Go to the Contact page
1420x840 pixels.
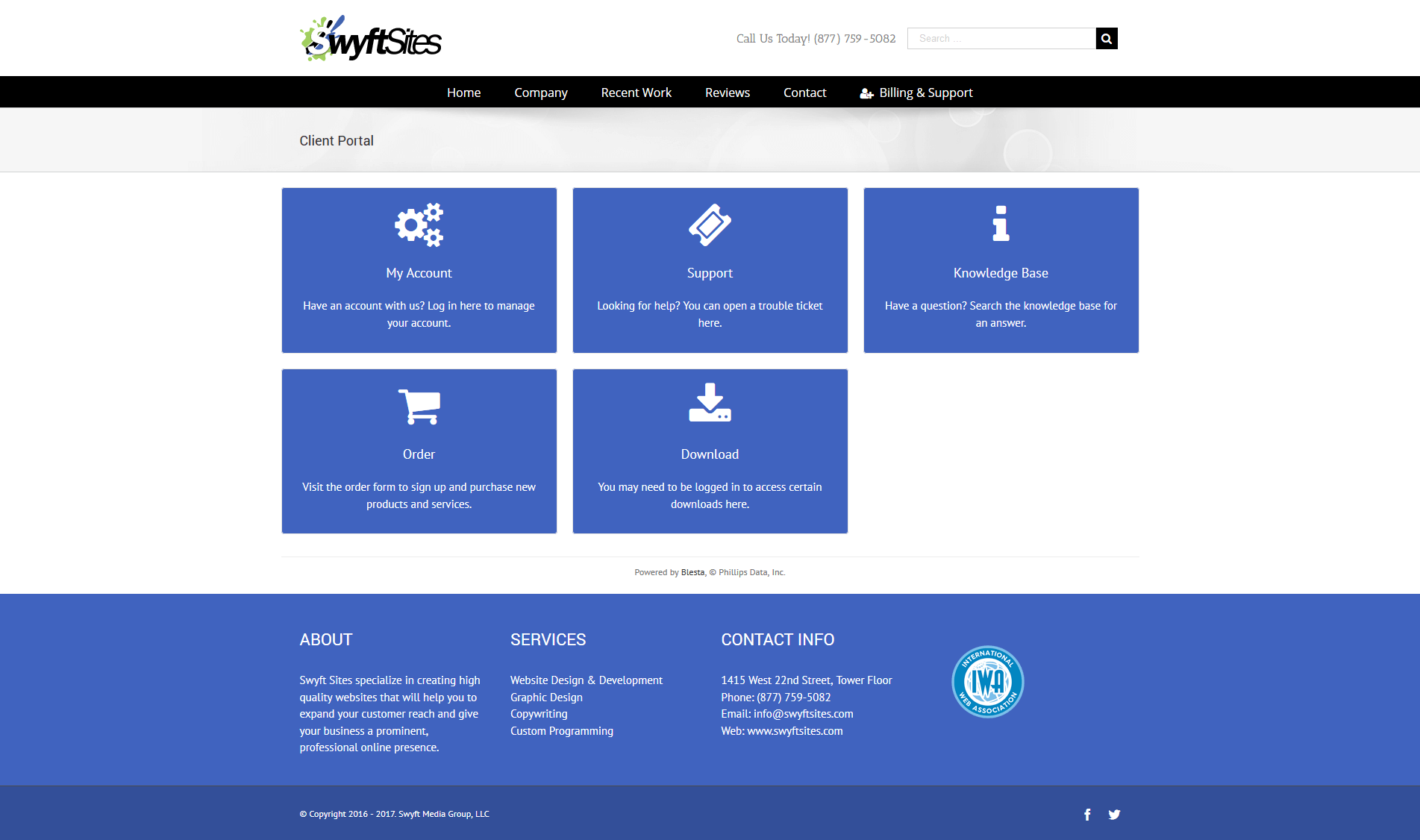coord(804,93)
